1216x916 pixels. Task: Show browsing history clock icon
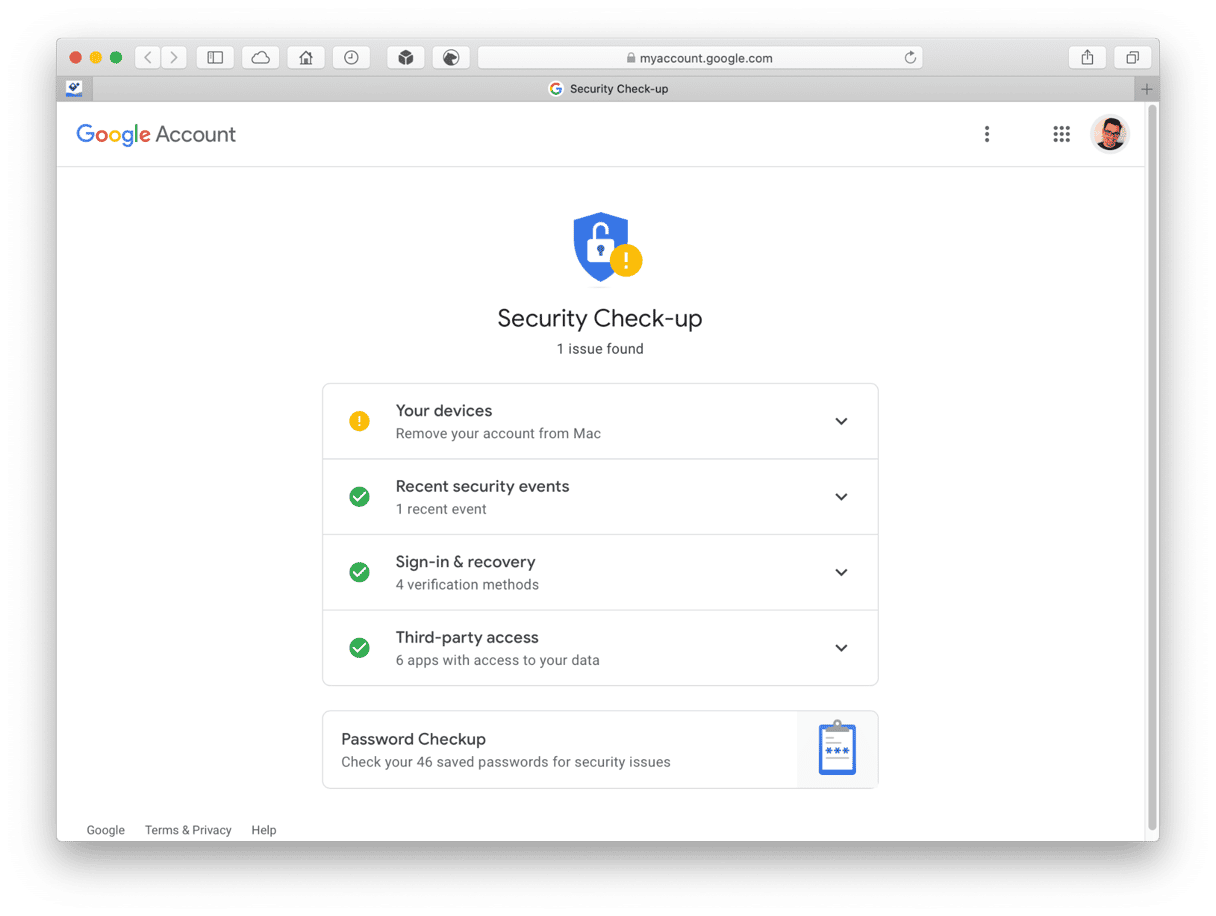[351, 58]
